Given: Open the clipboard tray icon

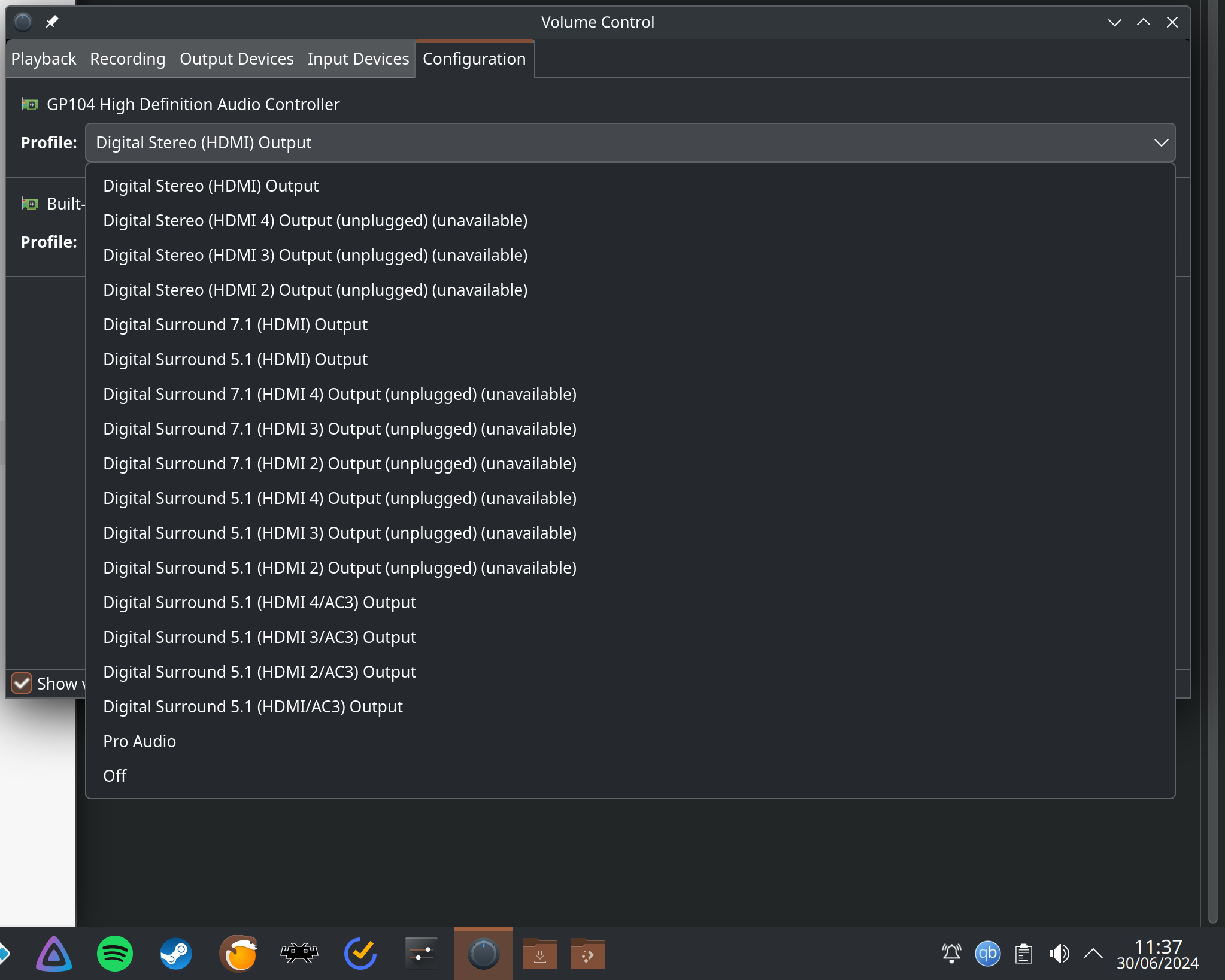Looking at the screenshot, I should [1023, 954].
